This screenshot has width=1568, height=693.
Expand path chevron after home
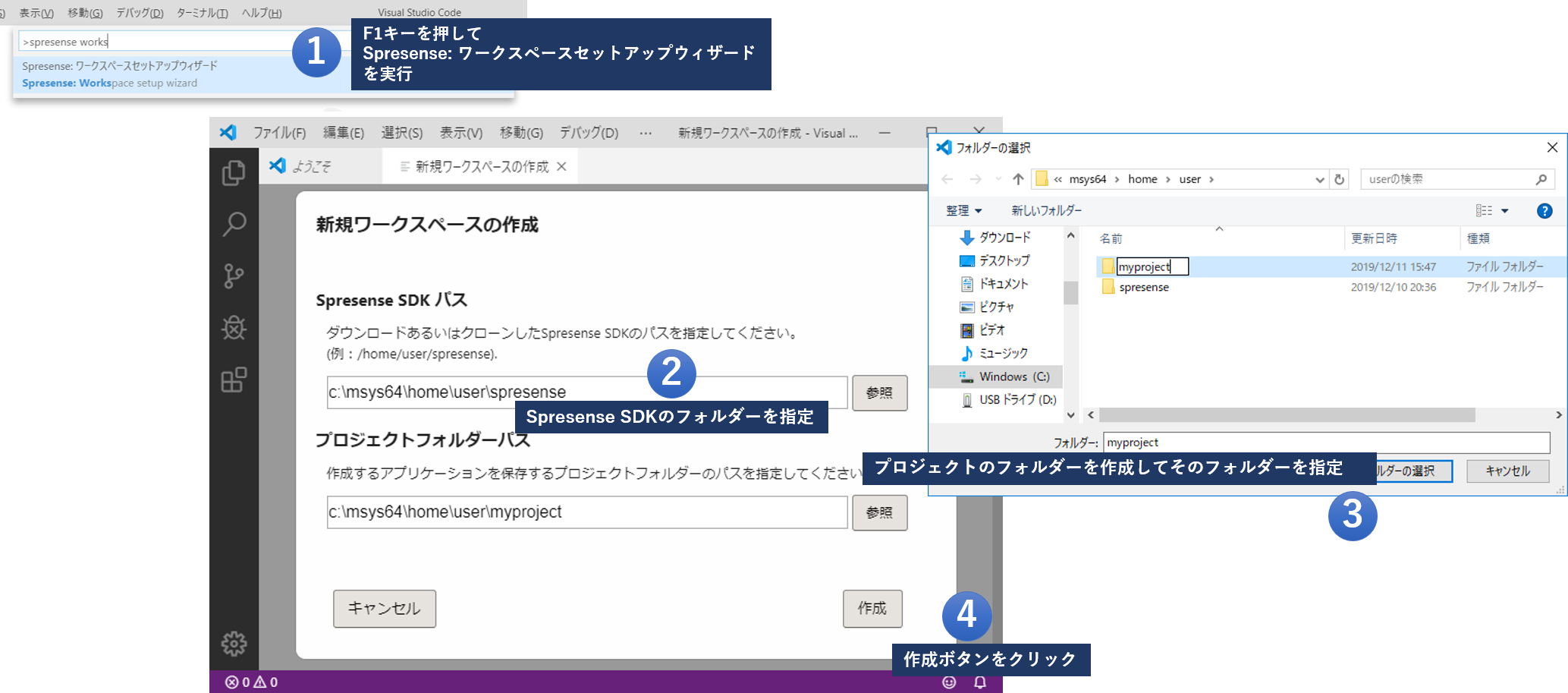[x=1168, y=179]
